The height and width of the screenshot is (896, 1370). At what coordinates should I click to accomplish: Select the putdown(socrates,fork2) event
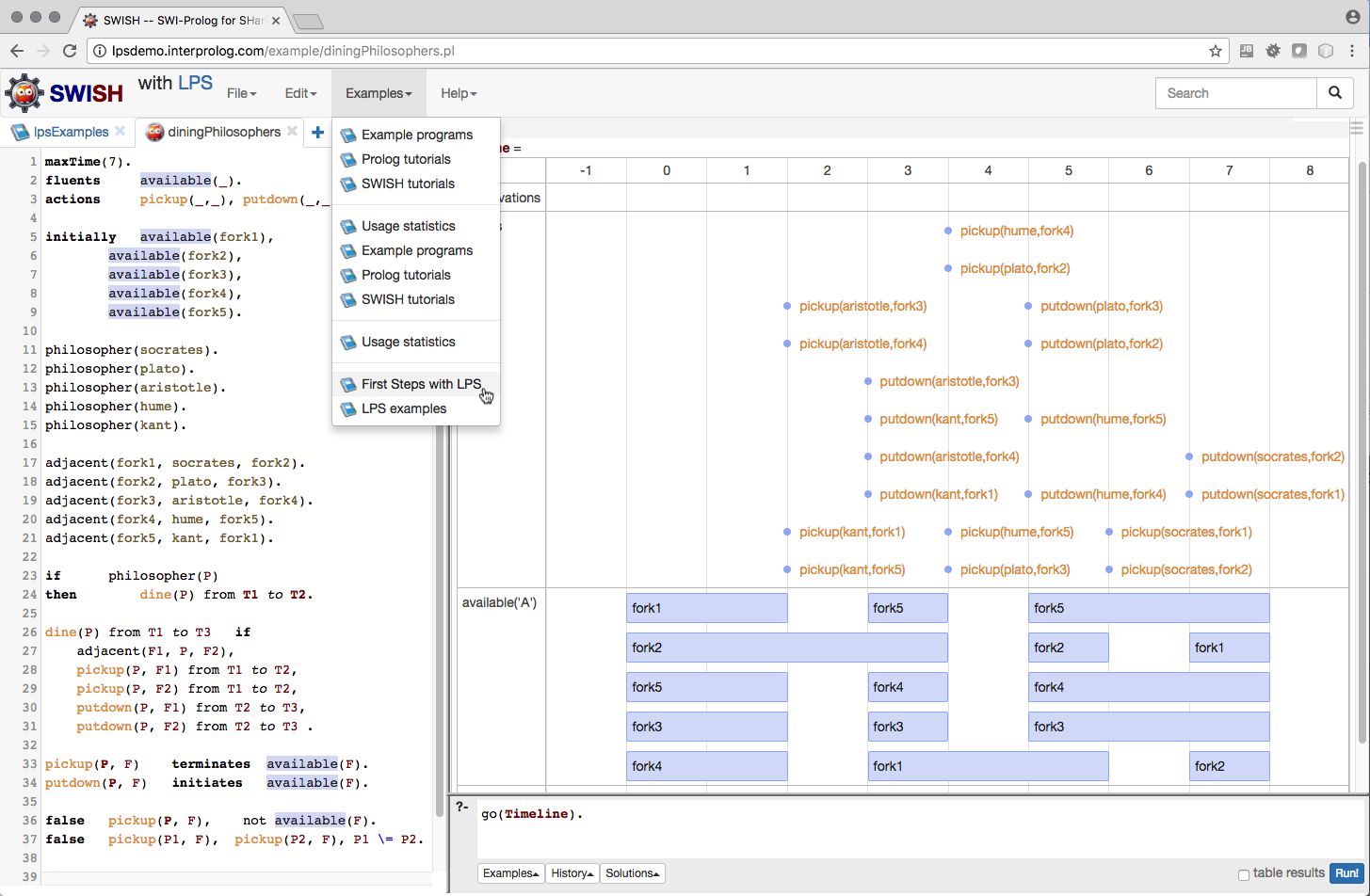(1272, 456)
